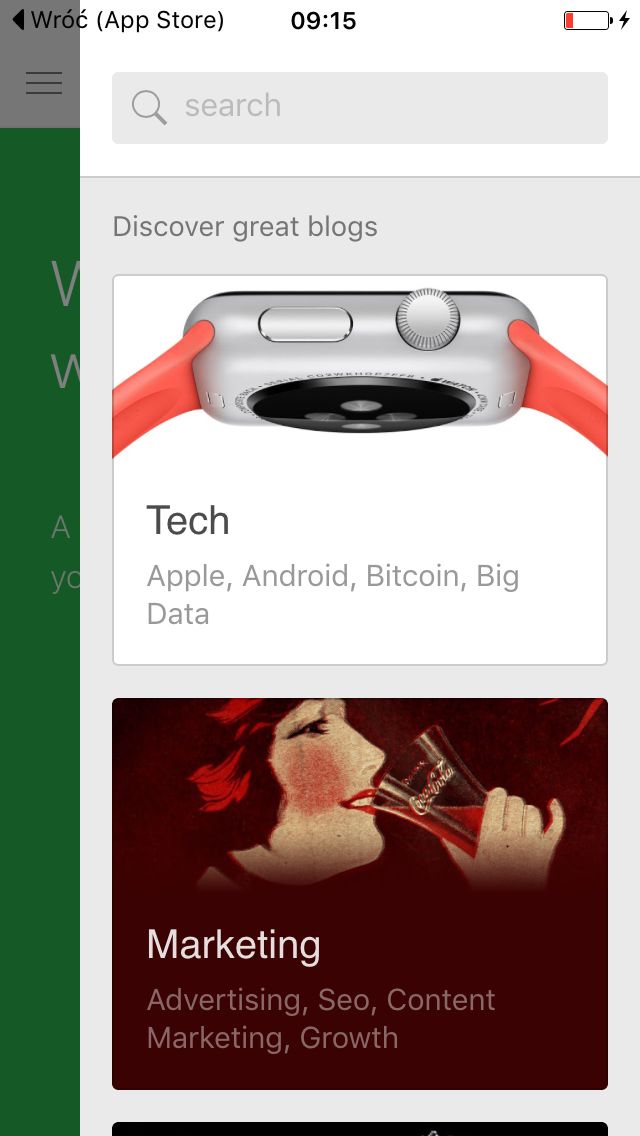640x1136 pixels.
Task: Select "Advertising, Seo, Content Marketing, Growth" text
Action: tap(320, 1019)
